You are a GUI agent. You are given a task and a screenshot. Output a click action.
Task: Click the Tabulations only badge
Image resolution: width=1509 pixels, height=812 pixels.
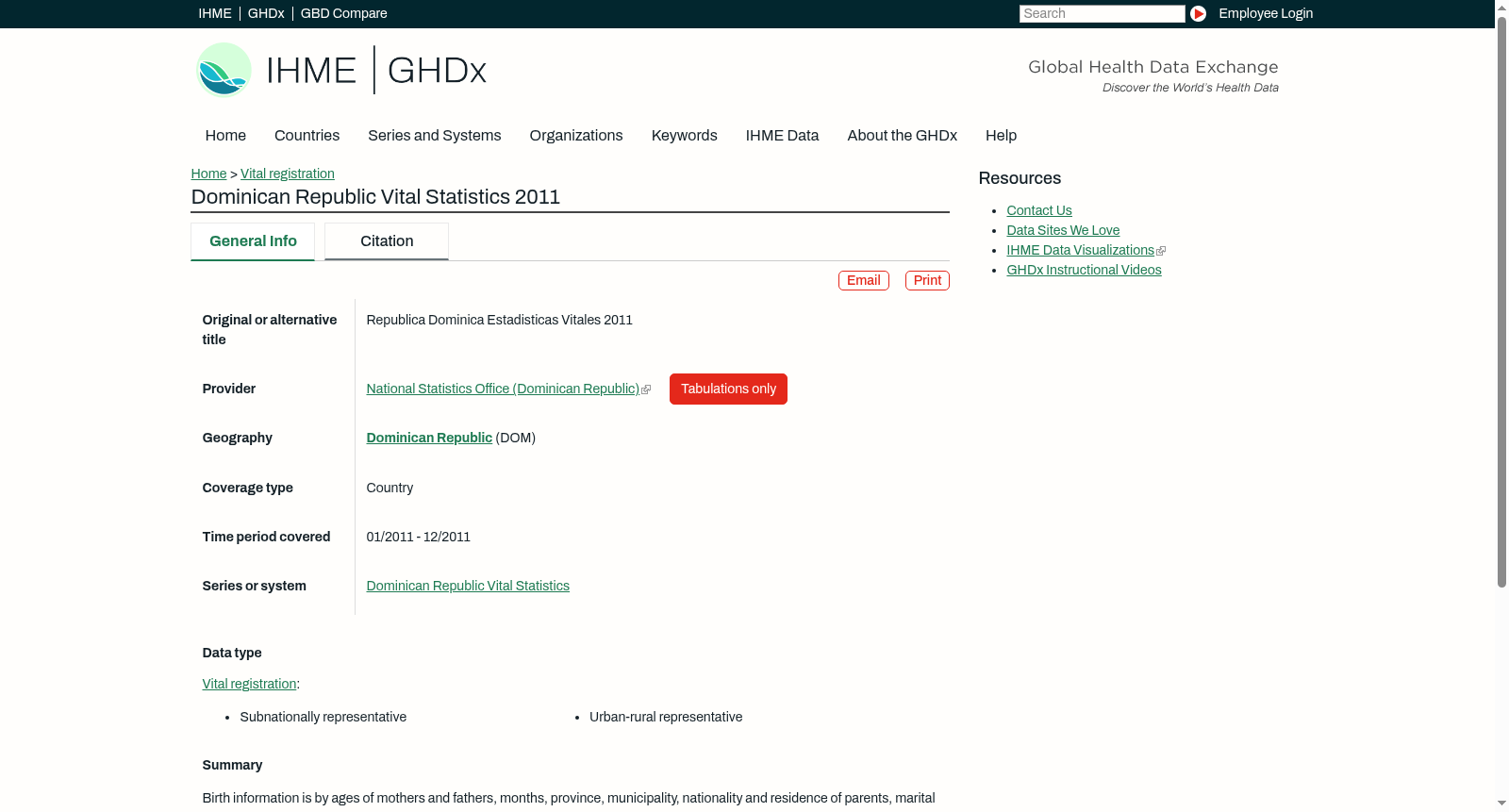pyautogui.click(x=728, y=389)
